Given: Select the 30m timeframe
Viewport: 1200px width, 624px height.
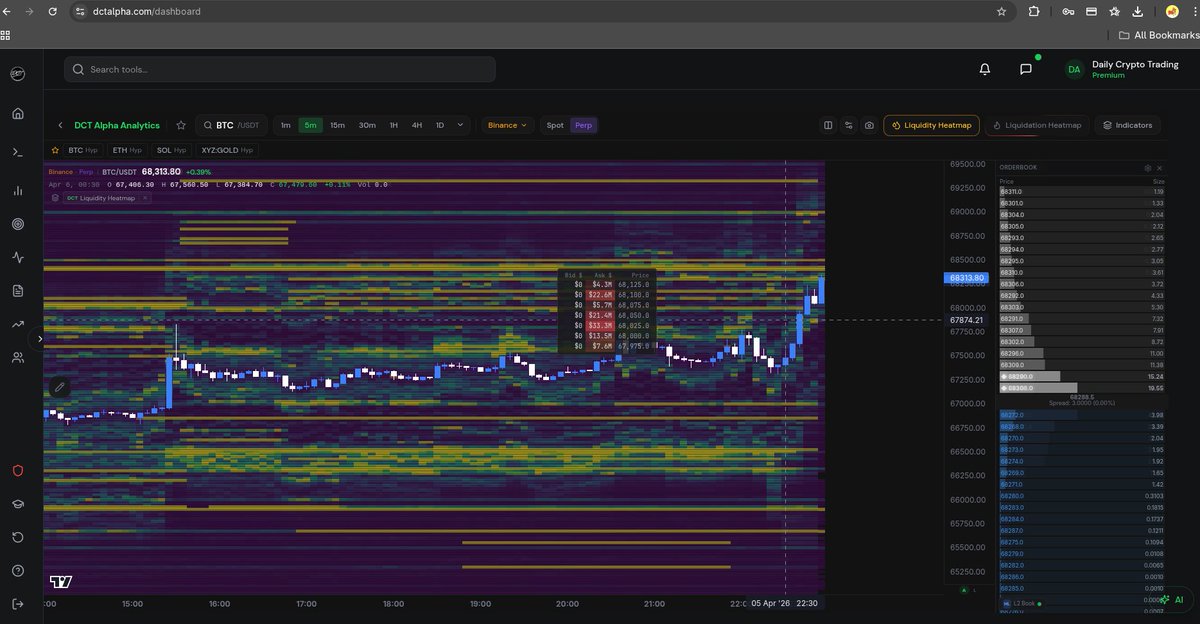Looking at the screenshot, I should 367,125.
